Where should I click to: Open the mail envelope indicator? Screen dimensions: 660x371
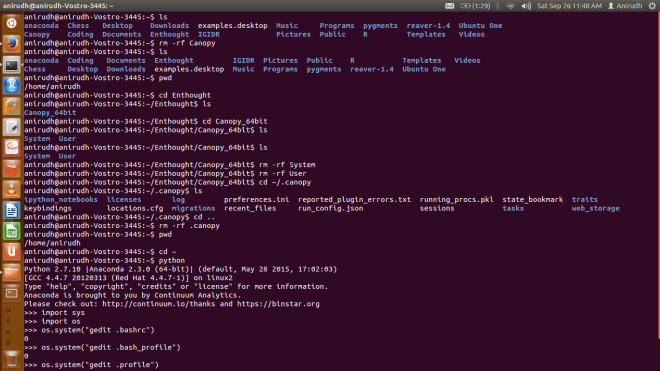pos(450,6)
